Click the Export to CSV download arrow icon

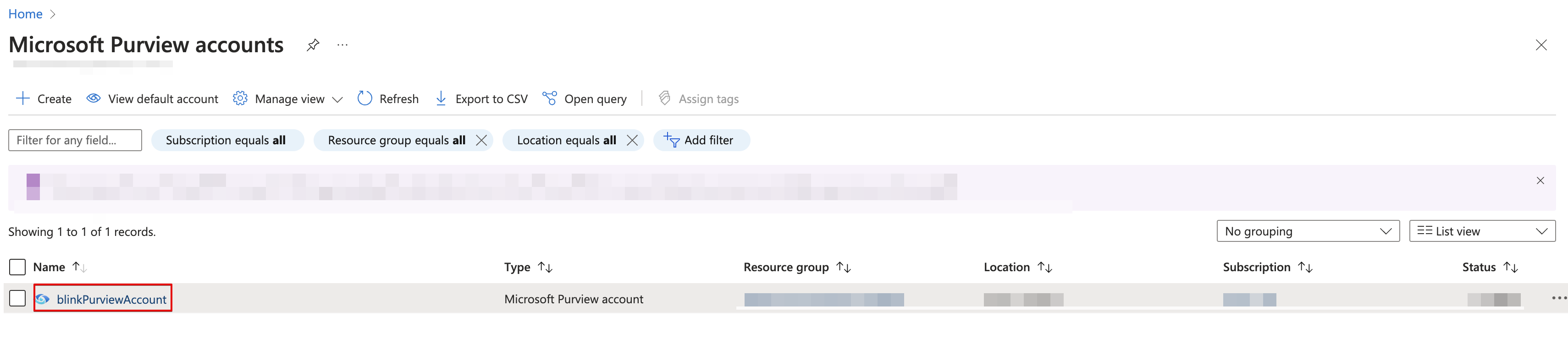click(442, 98)
